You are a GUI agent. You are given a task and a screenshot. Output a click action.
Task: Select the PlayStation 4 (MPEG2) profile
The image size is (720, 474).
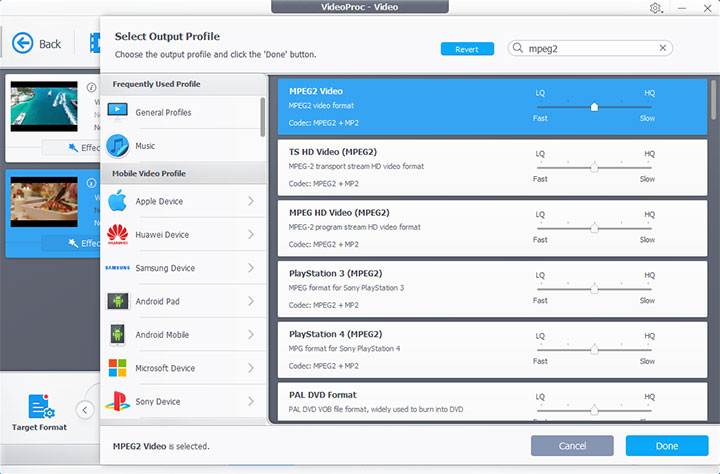[x=492, y=350]
